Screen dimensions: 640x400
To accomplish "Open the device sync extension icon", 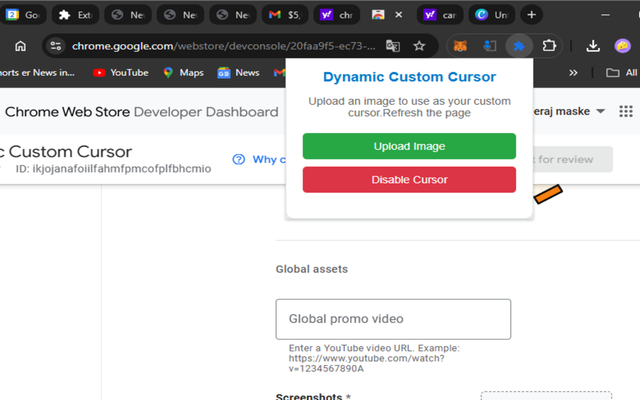I will click(489, 46).
